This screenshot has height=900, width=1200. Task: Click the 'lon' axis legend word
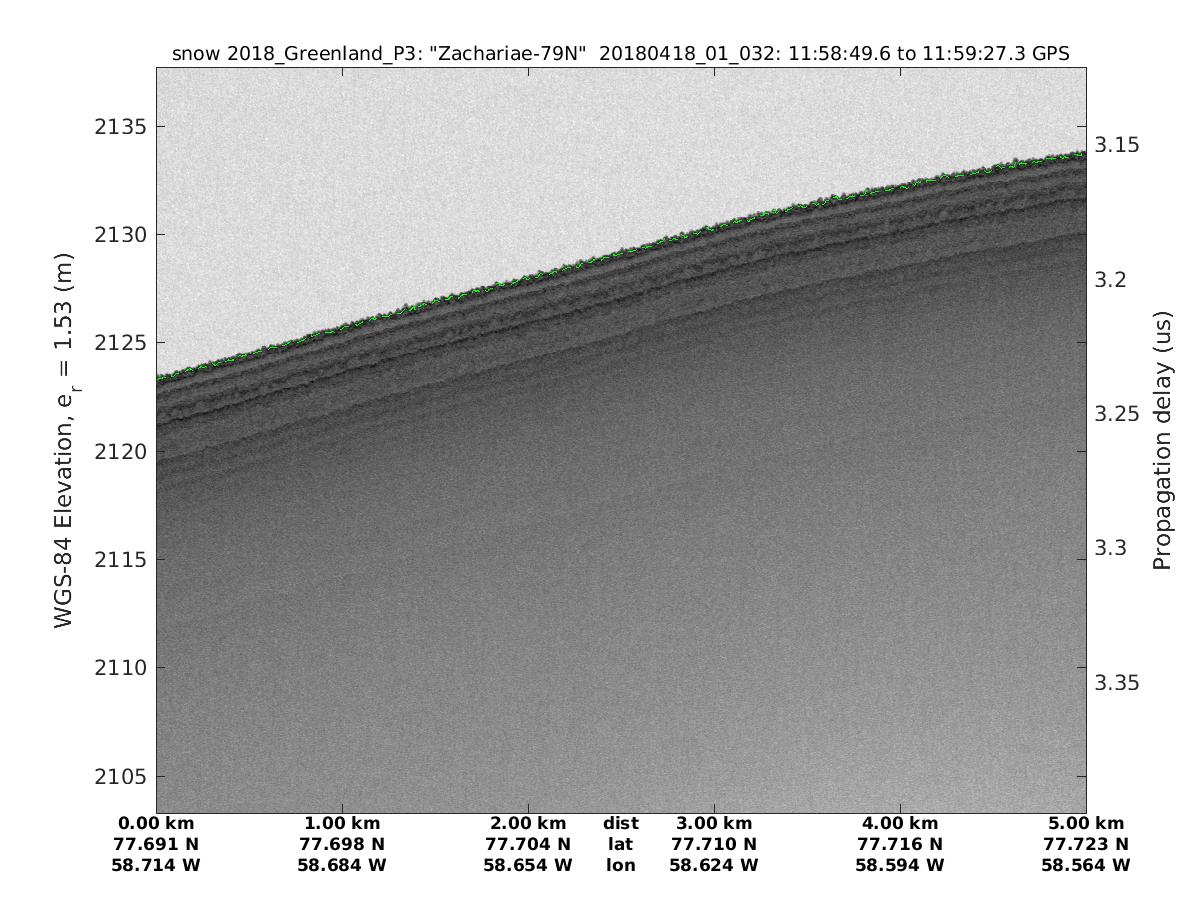pyautogui.click(x=621, y=865)
